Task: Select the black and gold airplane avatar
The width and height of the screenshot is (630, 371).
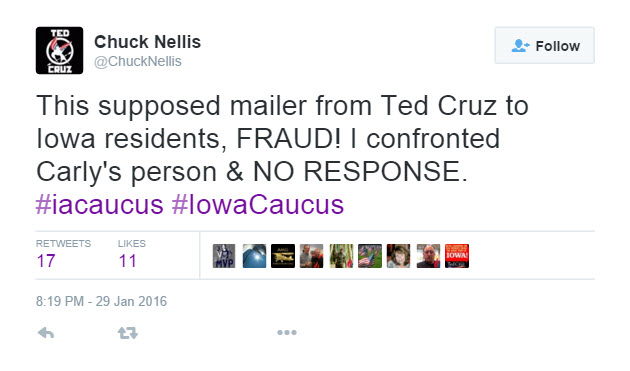Action: (x=283, y=256)
